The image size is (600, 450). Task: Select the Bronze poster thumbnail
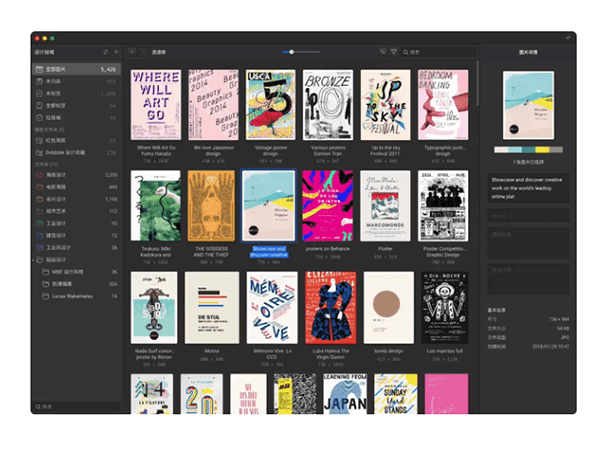coord(328,104)
